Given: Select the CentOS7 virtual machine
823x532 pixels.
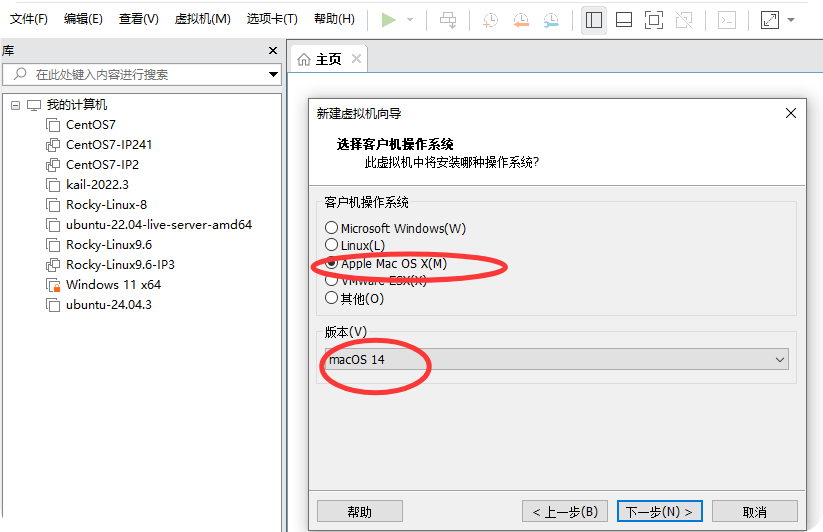Looking at the screenshot, I should [x=91, y=125].
